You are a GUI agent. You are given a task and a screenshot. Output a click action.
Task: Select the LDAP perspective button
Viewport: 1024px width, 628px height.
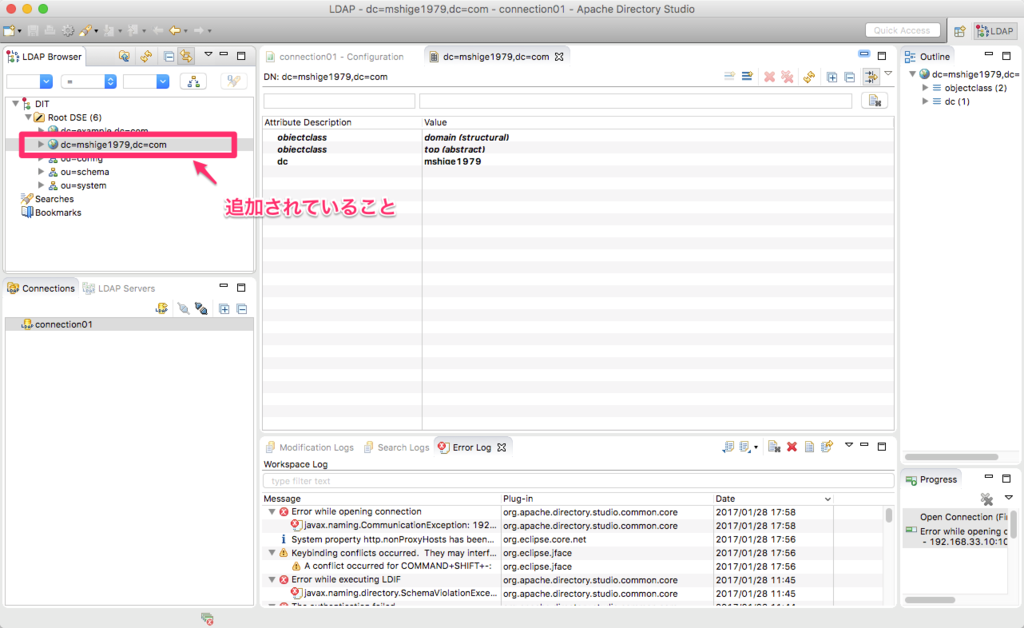995,31
